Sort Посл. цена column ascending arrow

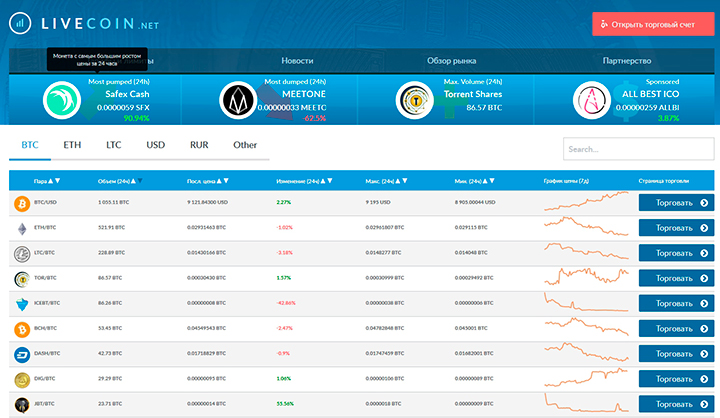[x=219, y=181]
